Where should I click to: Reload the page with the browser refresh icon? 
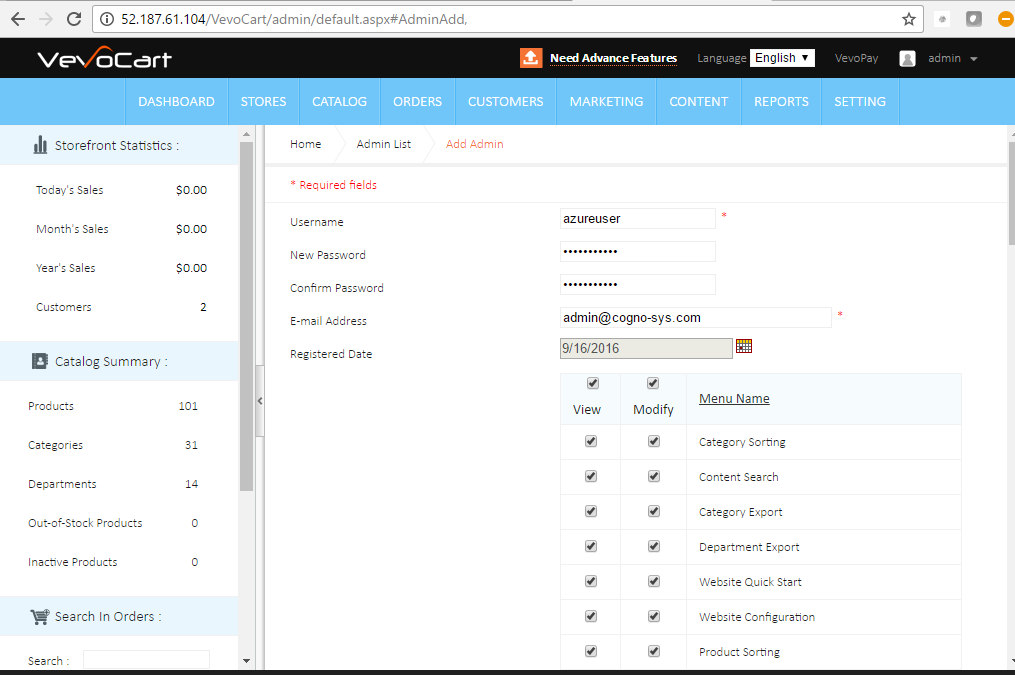(x=73, y=19)
